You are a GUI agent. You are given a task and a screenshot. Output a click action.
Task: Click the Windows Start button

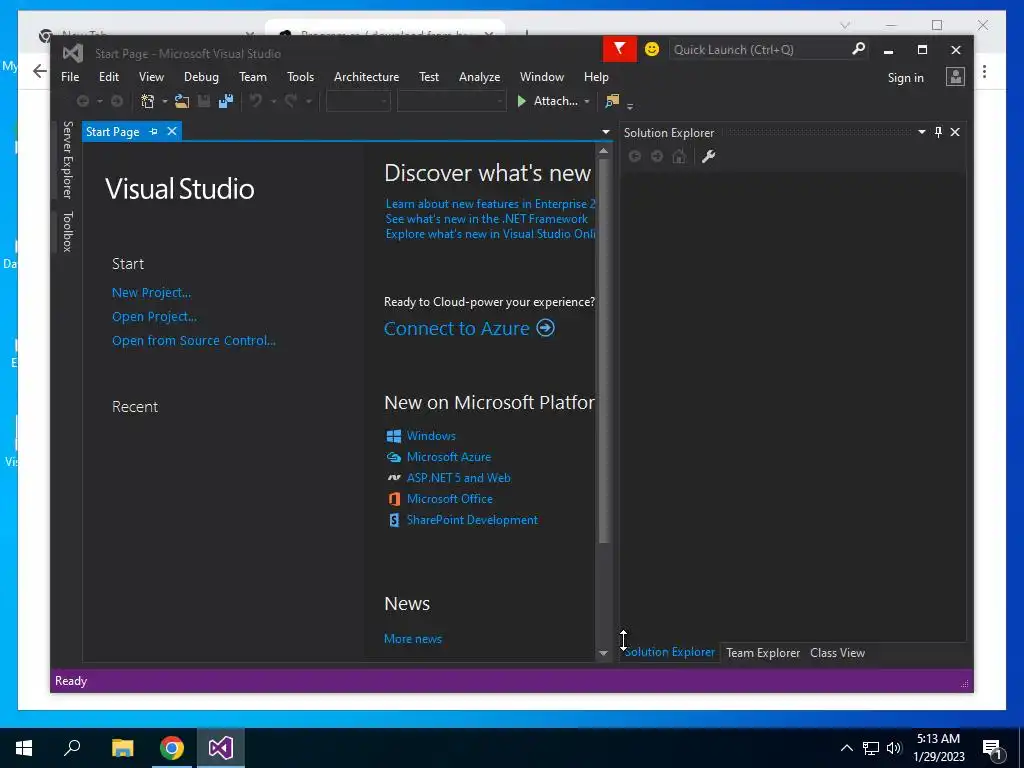[x=24, y=748]
